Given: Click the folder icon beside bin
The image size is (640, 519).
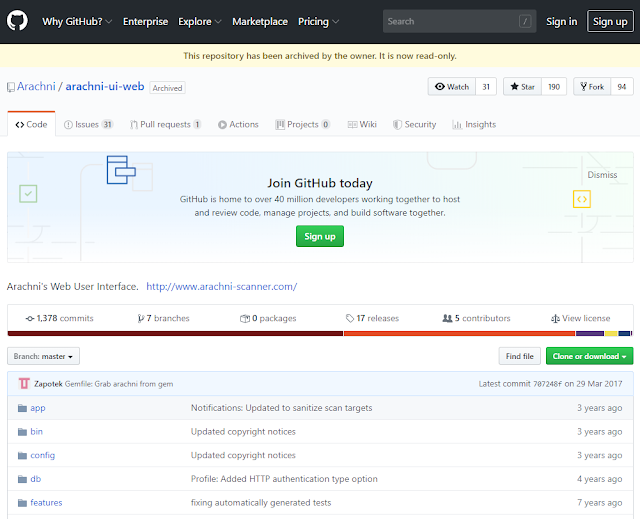Looking at the screenshot, I should coord(22,432).
